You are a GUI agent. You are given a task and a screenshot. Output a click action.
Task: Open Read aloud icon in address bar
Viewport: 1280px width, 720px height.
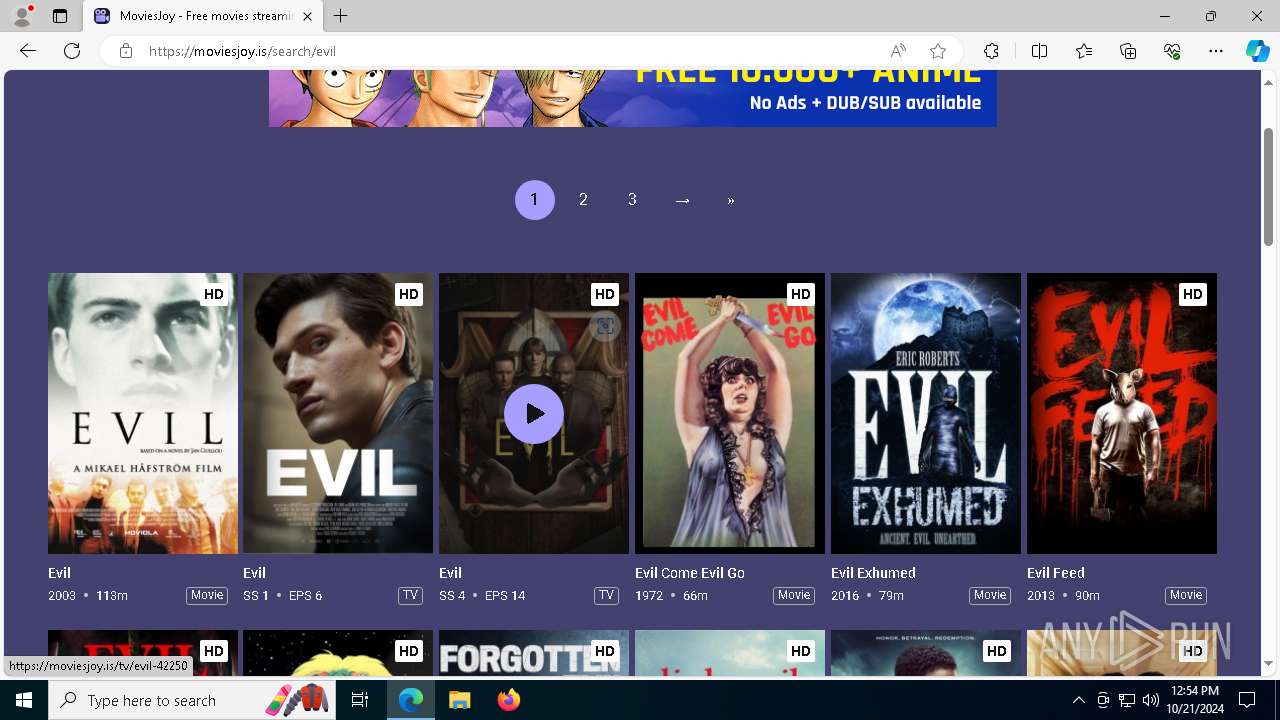tap(898, 51)
